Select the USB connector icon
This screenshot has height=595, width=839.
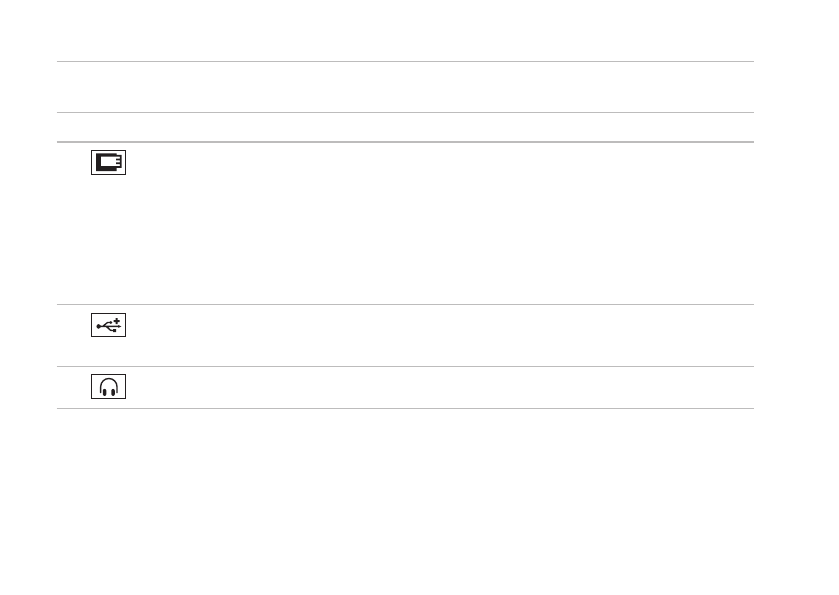(110, 326)
